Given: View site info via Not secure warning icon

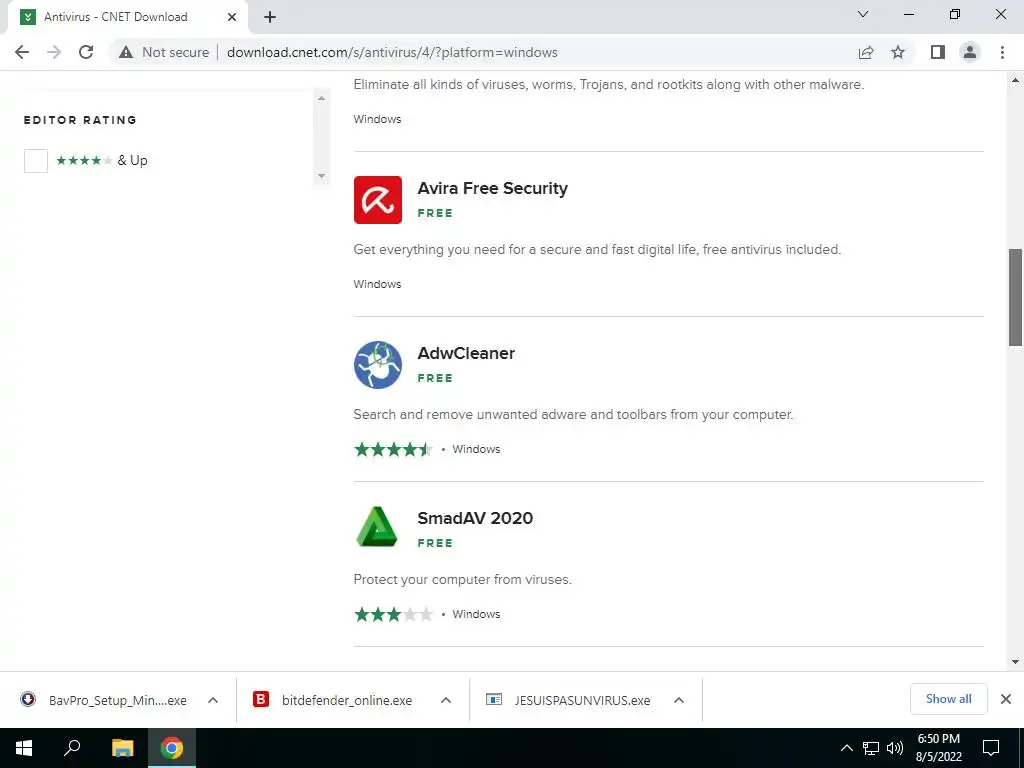Looking at the screenshot, I should (126, 52).
